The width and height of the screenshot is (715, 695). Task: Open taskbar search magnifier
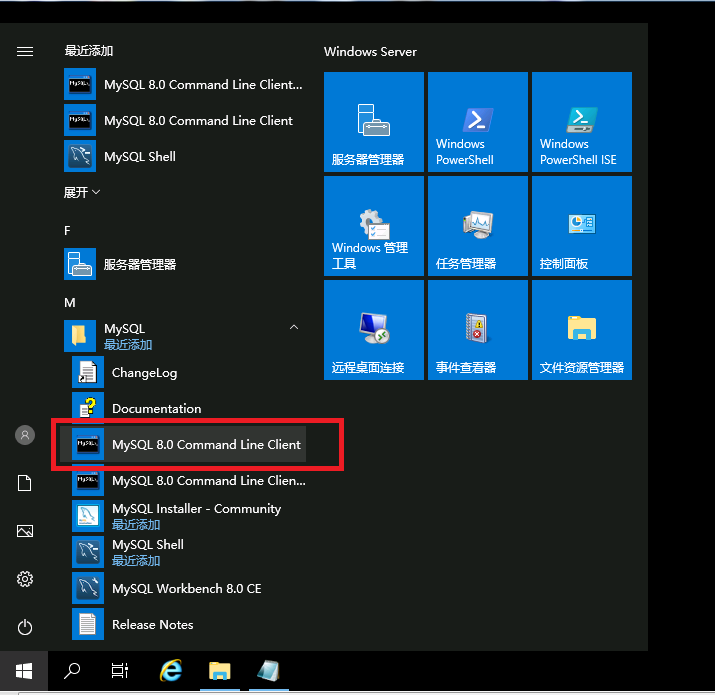tap(72, 671)
